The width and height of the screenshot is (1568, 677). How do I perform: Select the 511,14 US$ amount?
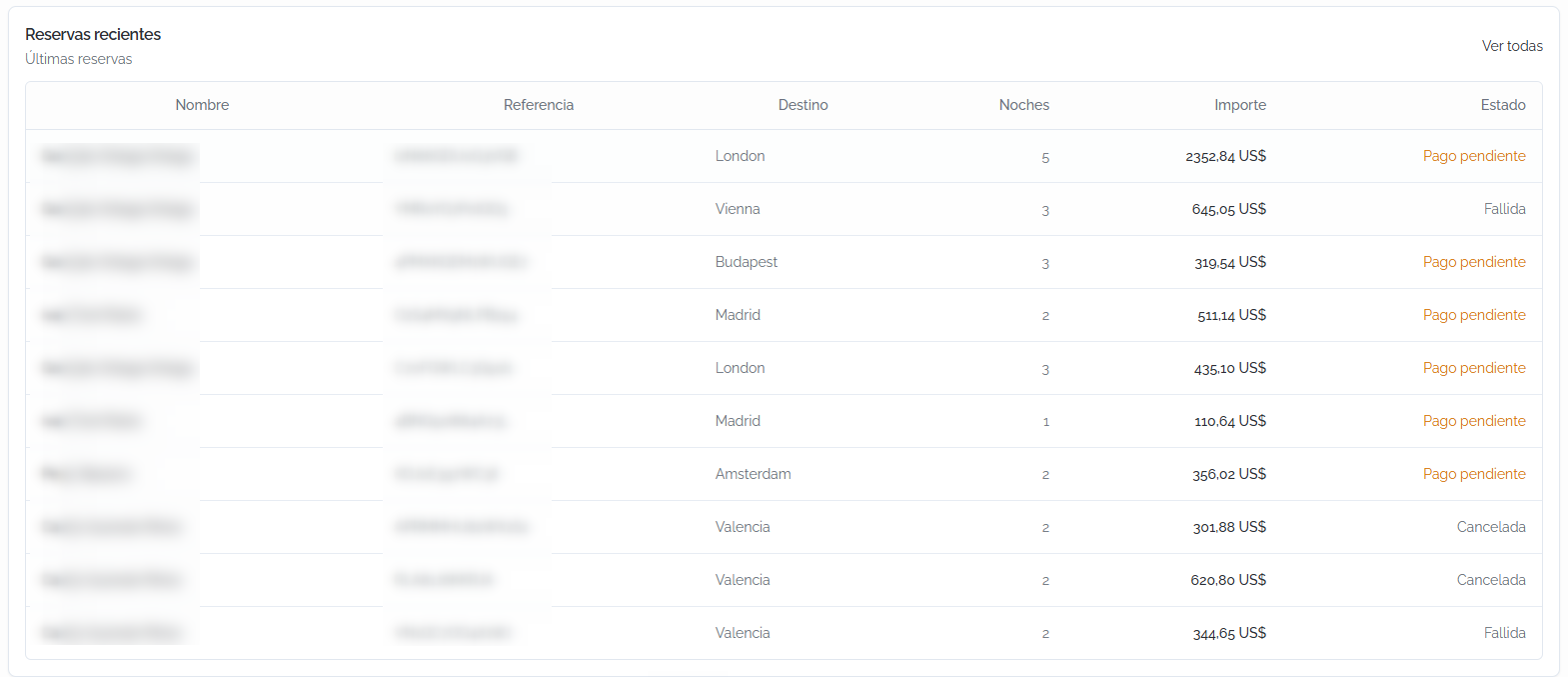tap(1232, 315)
